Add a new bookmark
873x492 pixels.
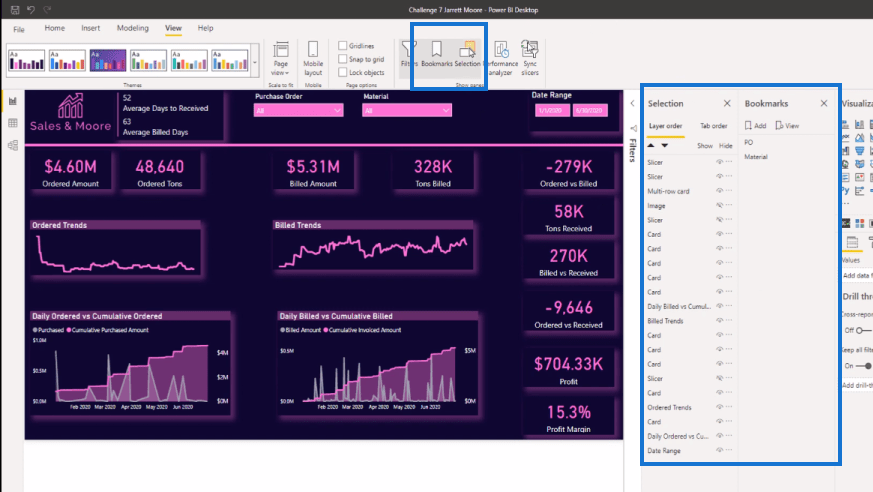[756, 126]
